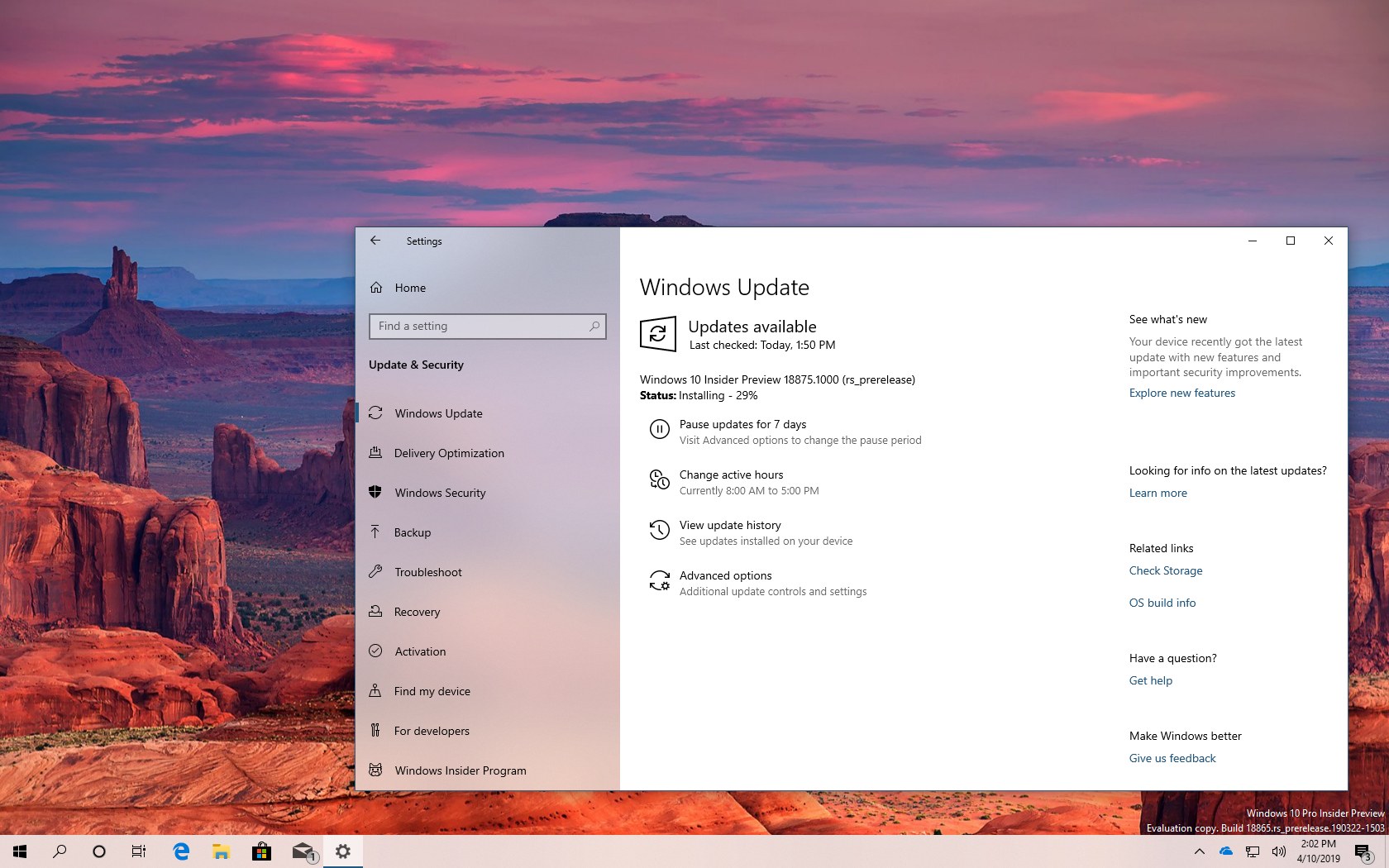Open Windows Security settings

(440, 493)
